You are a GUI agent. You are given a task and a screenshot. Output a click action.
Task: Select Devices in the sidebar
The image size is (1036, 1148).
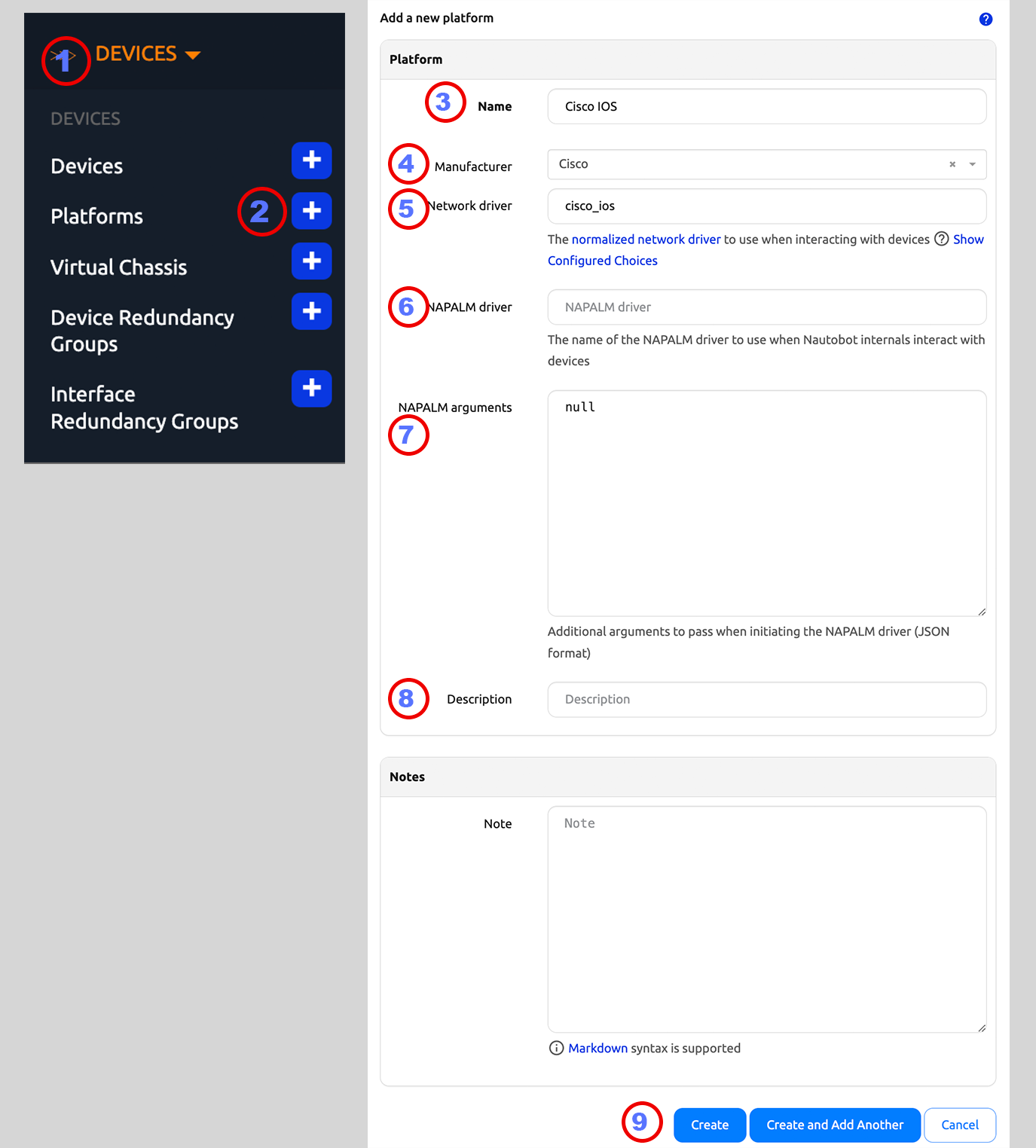click(x=87, y=166)
